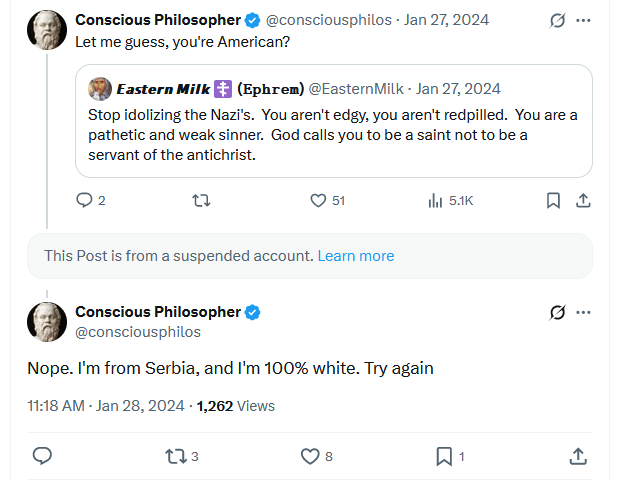Click the Grok icon on the Serbia post
The image size is (627, 480).
pyautogui.click(x=559, y=312)
